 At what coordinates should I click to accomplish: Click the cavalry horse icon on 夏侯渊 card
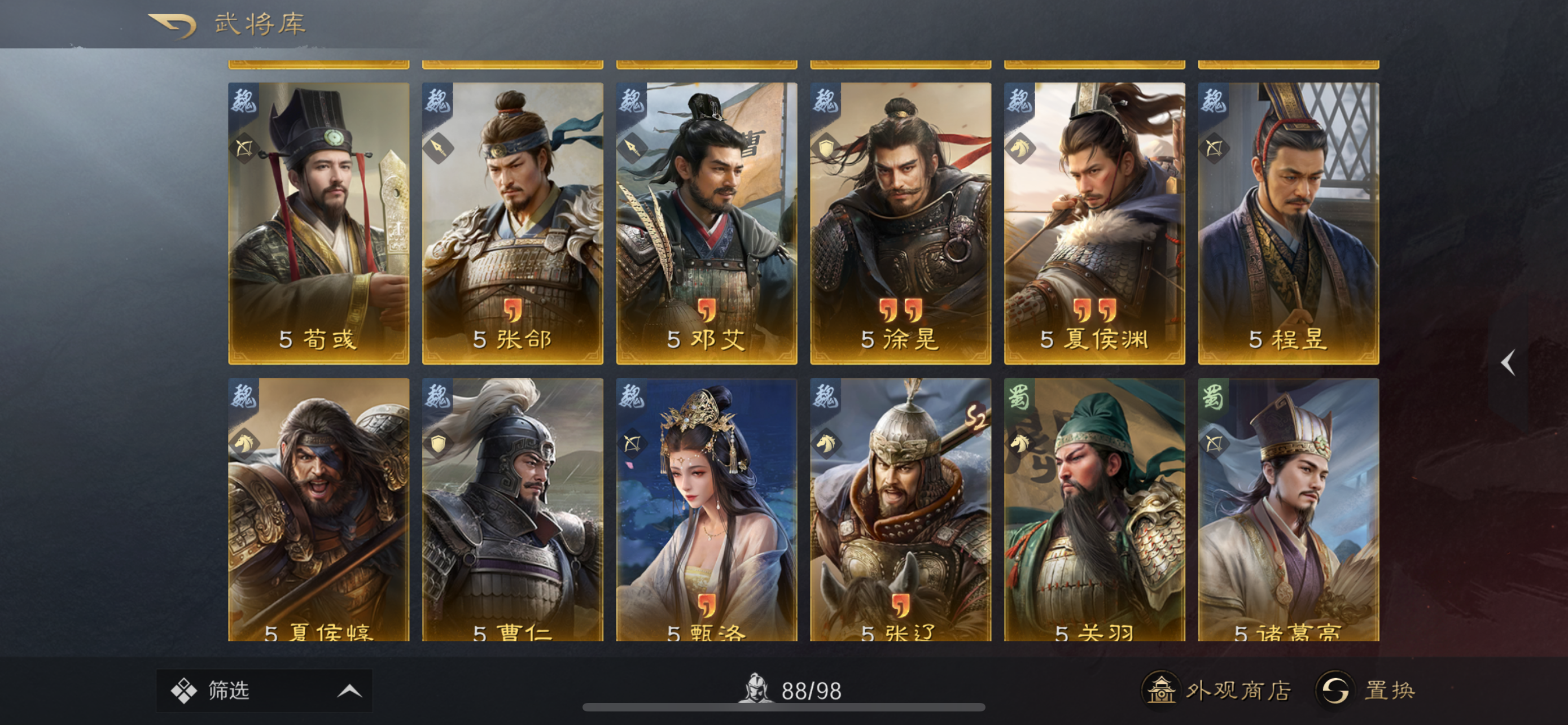point(1020,148)
